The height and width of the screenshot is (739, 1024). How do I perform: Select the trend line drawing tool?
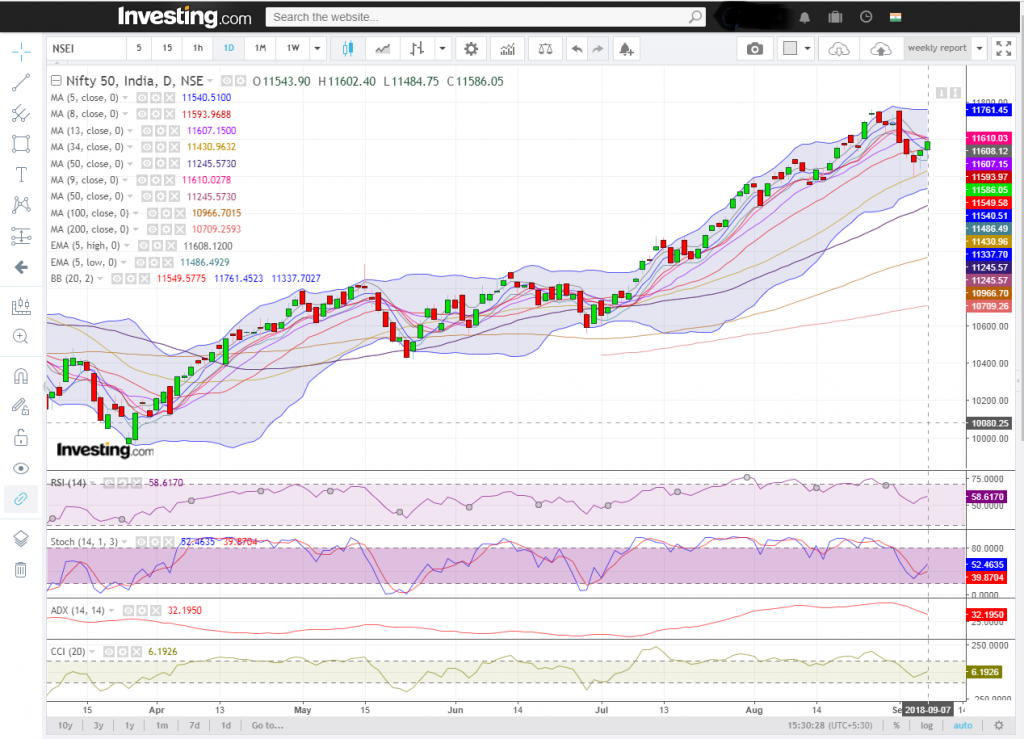click(21, 82)
